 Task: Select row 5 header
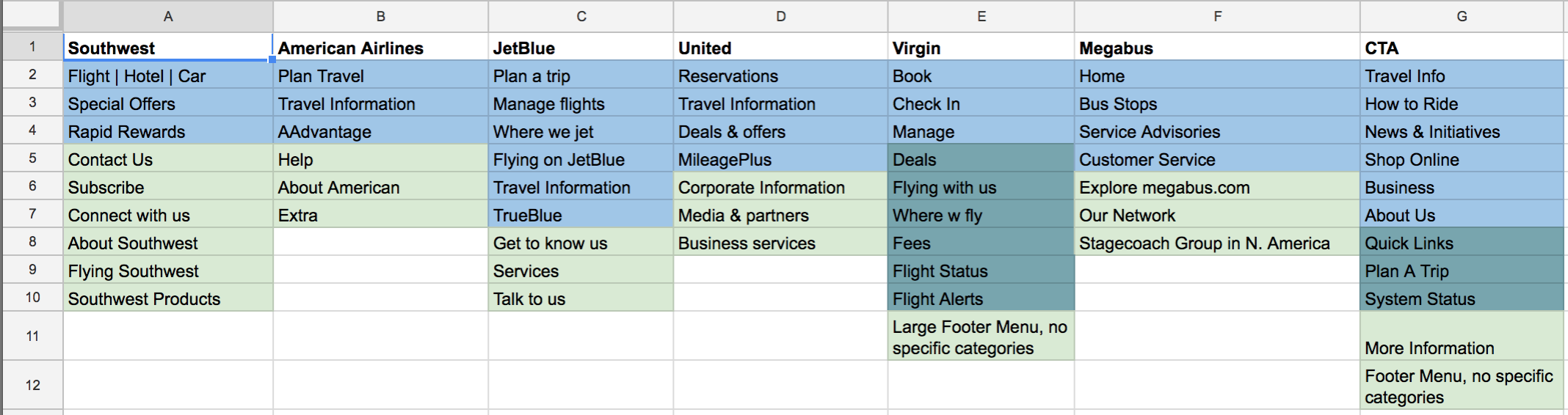click(32, 158)
